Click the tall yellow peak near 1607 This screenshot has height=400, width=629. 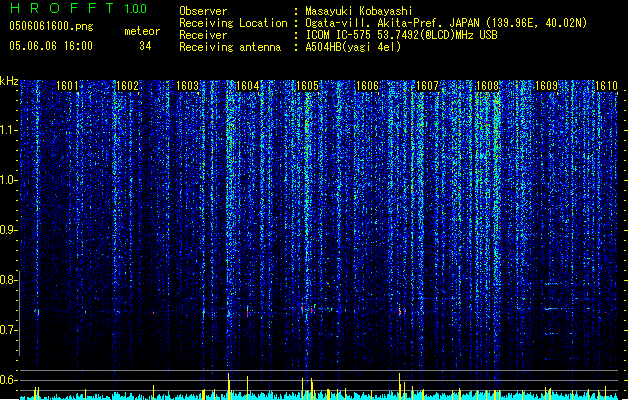coord(400,386)
